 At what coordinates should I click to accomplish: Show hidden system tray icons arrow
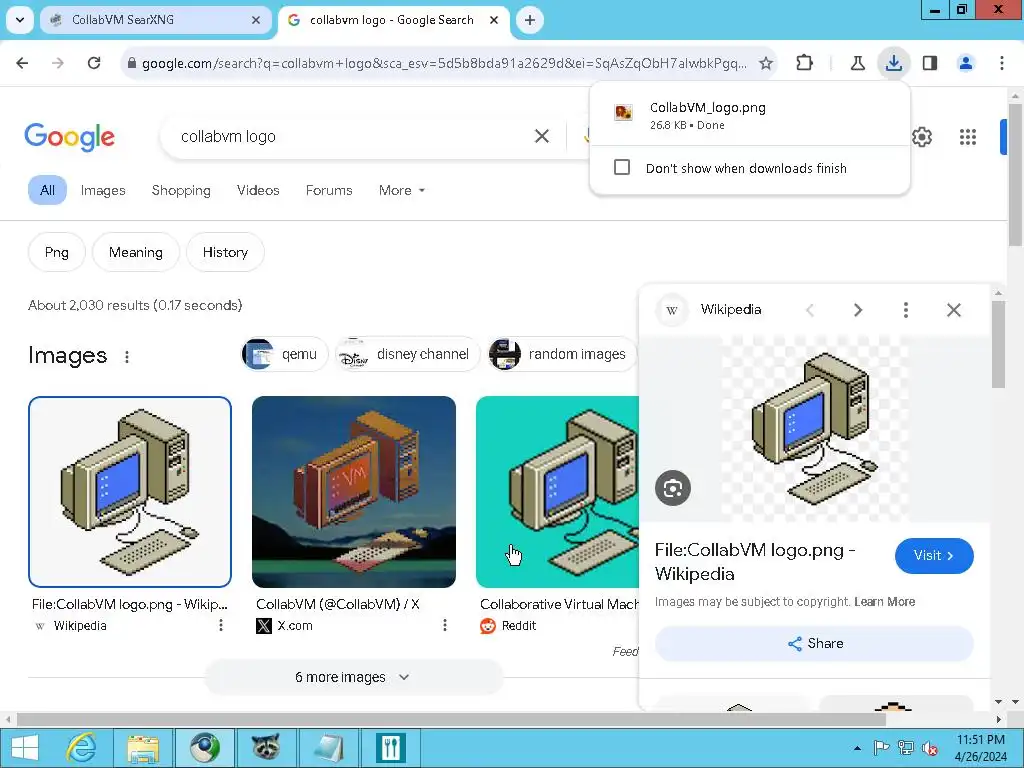click(857, 748)
